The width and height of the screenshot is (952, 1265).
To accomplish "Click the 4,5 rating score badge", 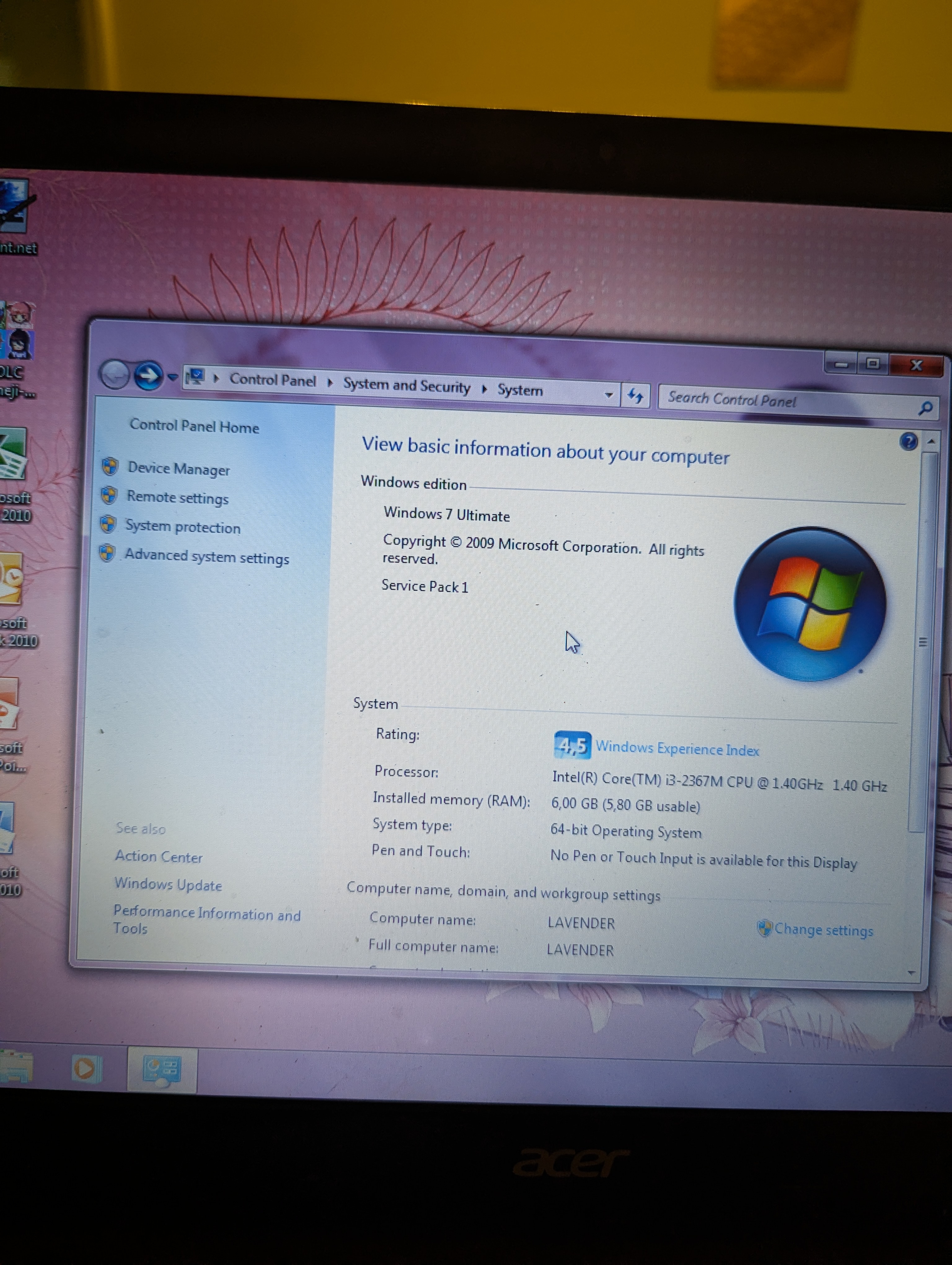I will [572, 745].
